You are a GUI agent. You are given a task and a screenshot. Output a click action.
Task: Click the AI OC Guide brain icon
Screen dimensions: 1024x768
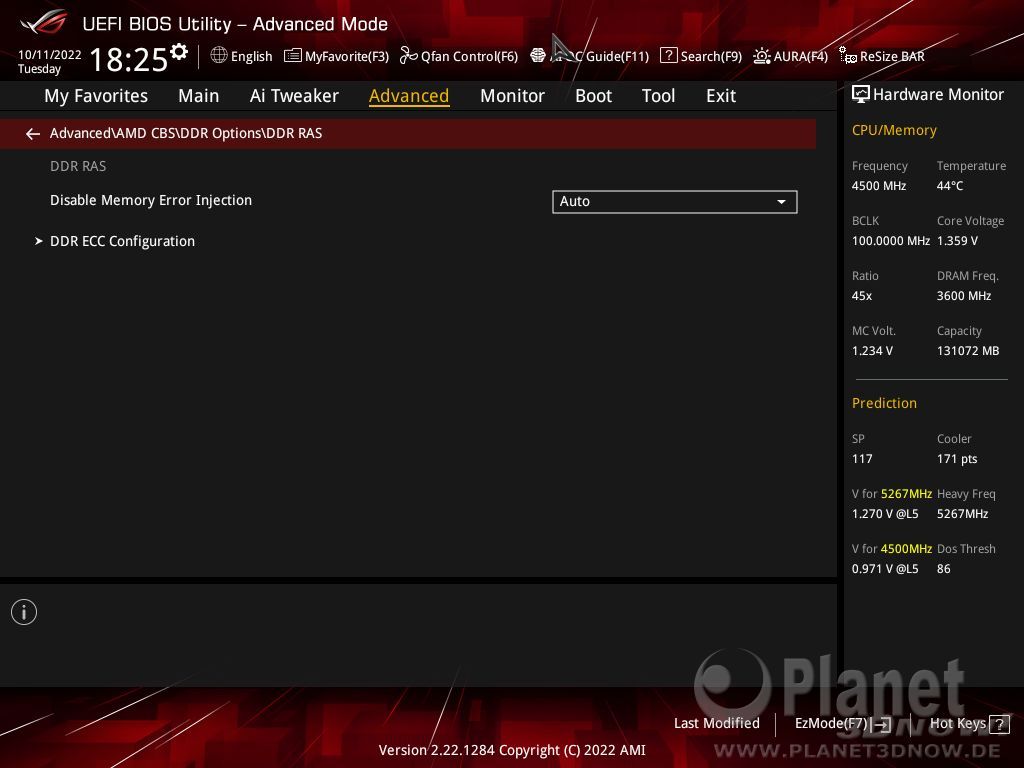tap(537, 56)
